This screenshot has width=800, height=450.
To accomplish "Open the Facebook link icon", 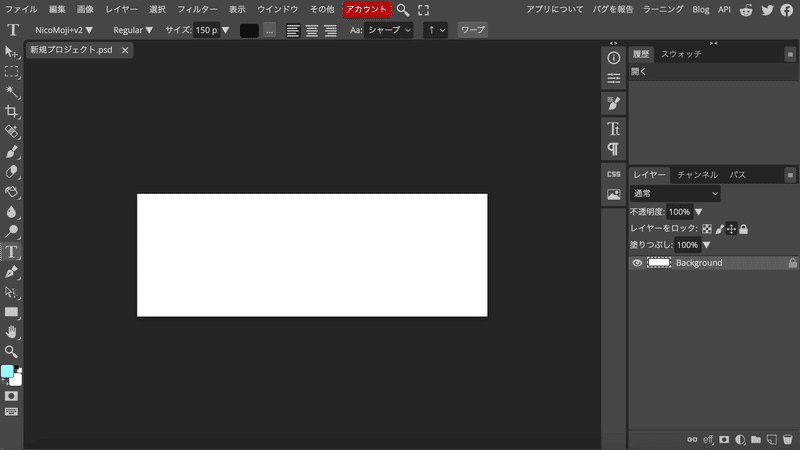I will 787,10.
